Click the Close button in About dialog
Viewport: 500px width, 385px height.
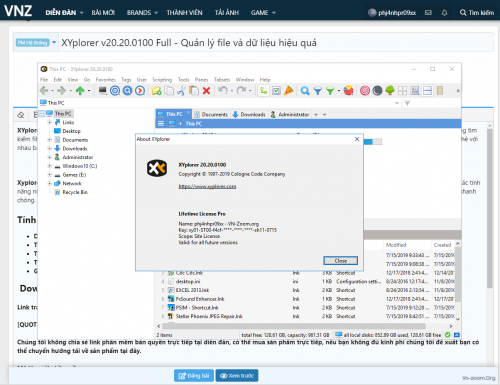click(341, 261)
